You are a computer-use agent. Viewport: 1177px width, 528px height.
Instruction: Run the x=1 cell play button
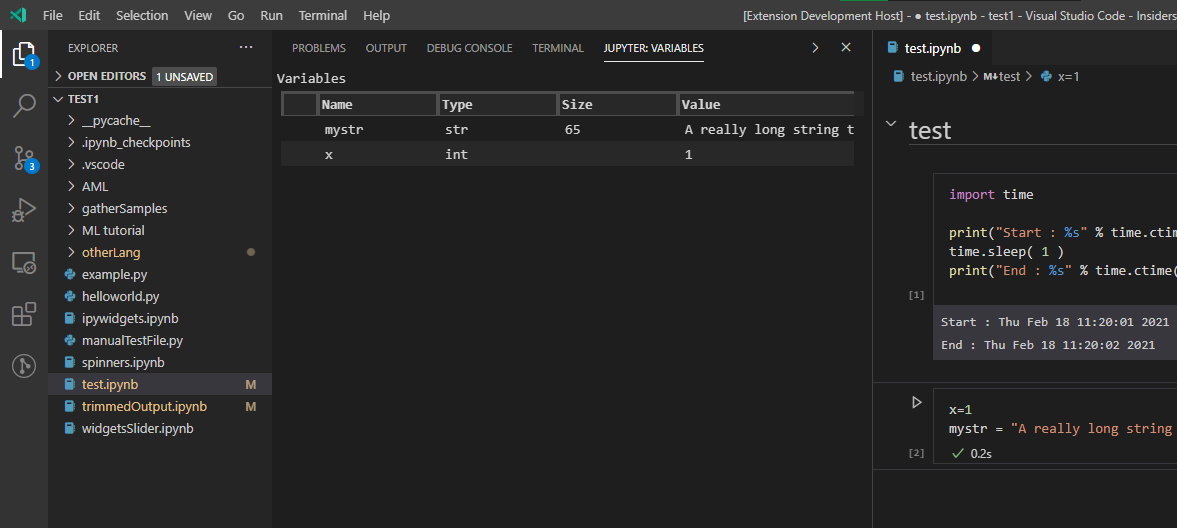click(917, 403)
